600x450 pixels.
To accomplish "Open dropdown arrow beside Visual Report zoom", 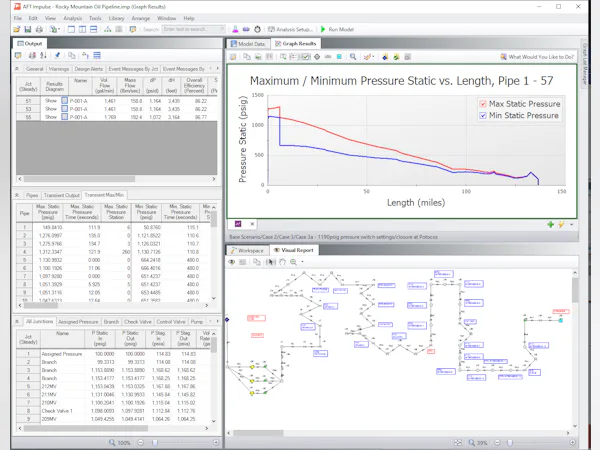I will 302,262.
